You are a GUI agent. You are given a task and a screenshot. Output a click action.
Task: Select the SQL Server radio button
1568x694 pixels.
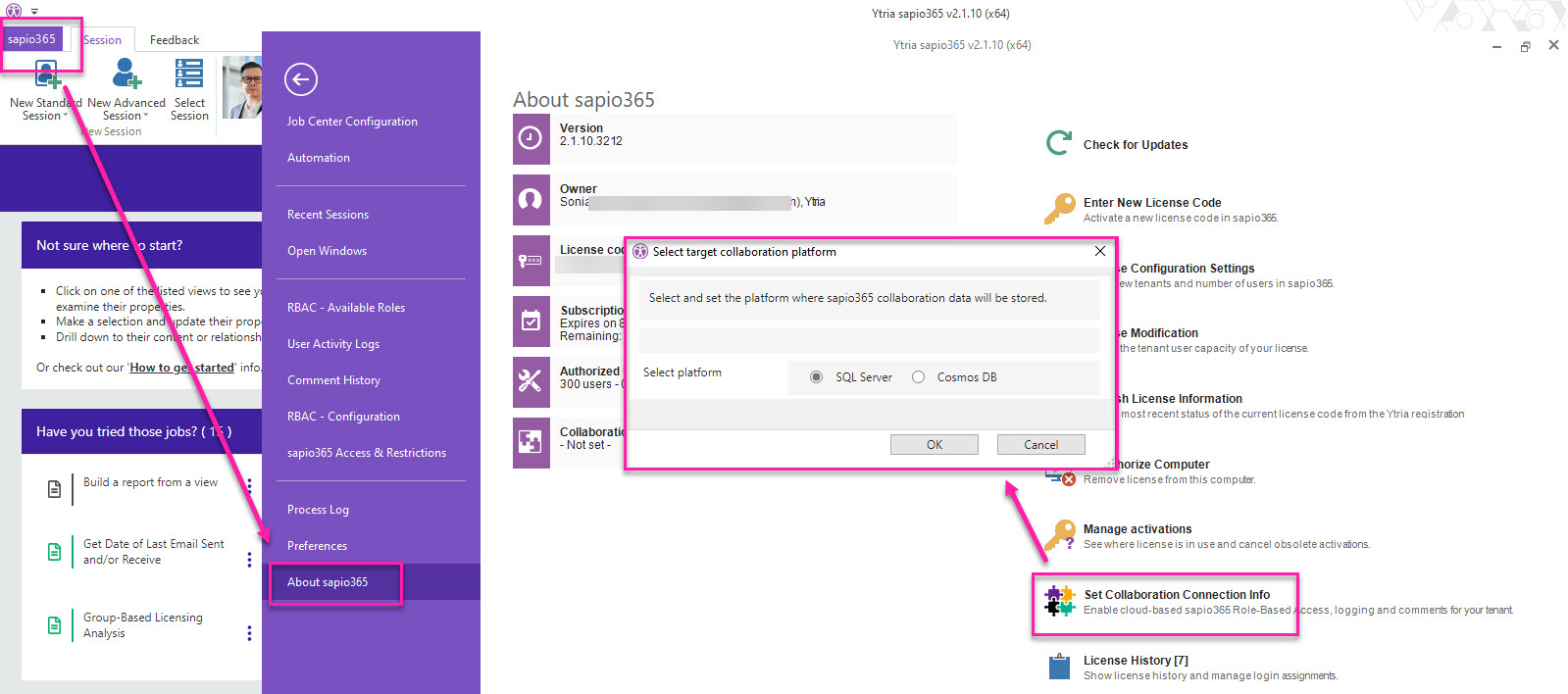pyautogui.click(x=816, y=377)
